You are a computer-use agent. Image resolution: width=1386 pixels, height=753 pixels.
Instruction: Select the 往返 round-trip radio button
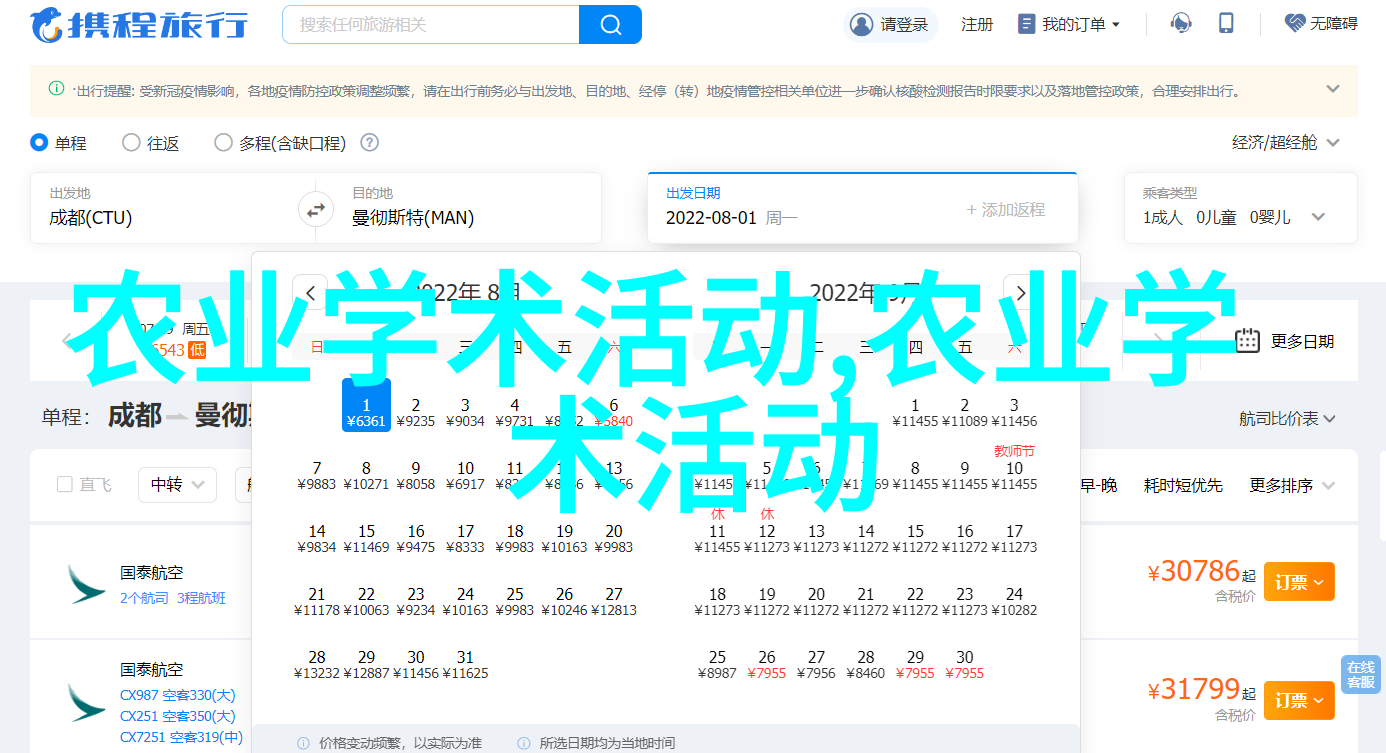click(x=131, y=143)
